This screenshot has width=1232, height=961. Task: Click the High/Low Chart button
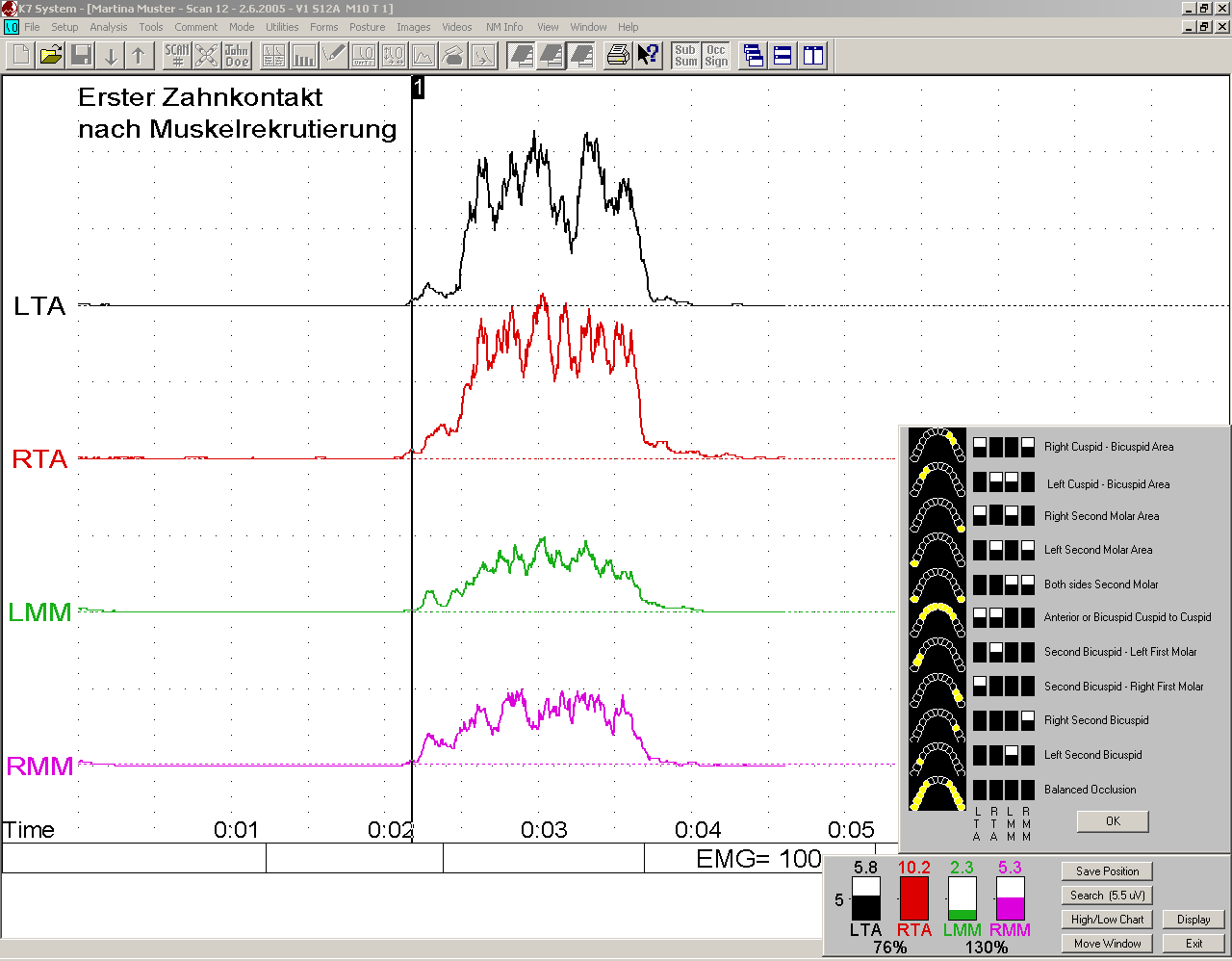pos(1107,920)
